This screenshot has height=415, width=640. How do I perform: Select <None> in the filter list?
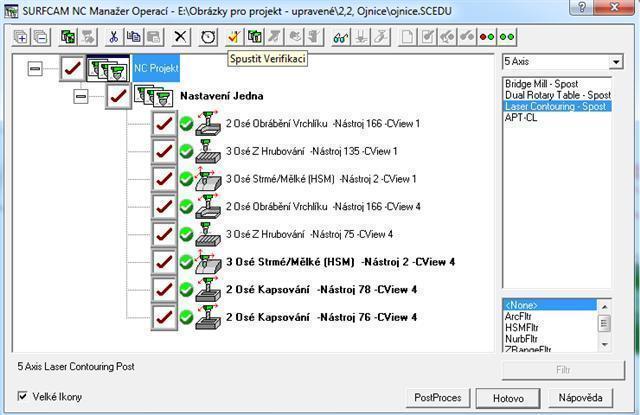point(550,305)
